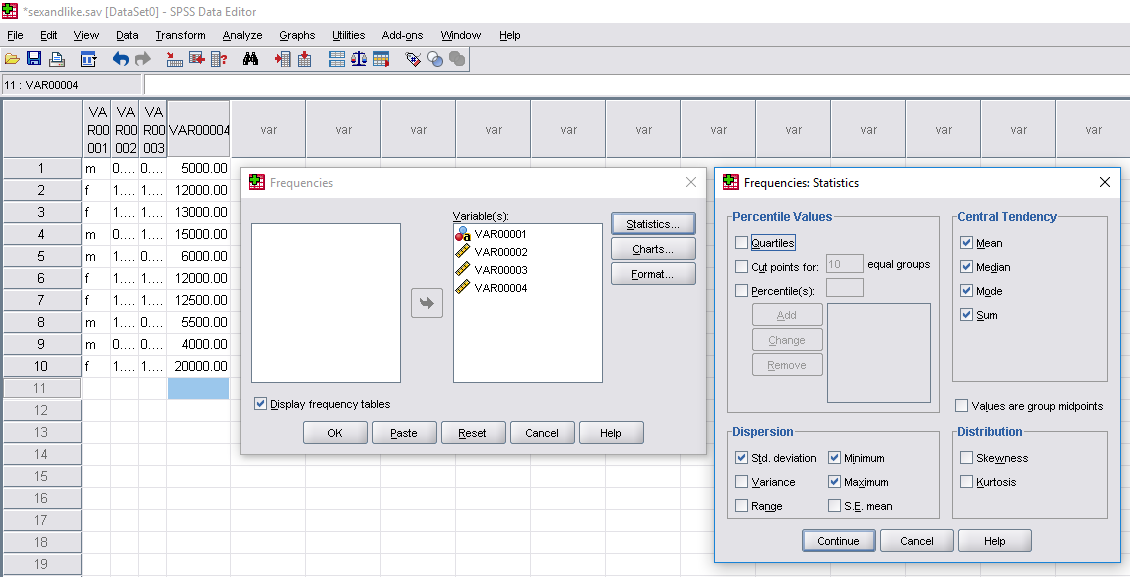Tick the Skewness checkbox
The height and width of the screenshot is (577, 1130).
click(966, 458)
